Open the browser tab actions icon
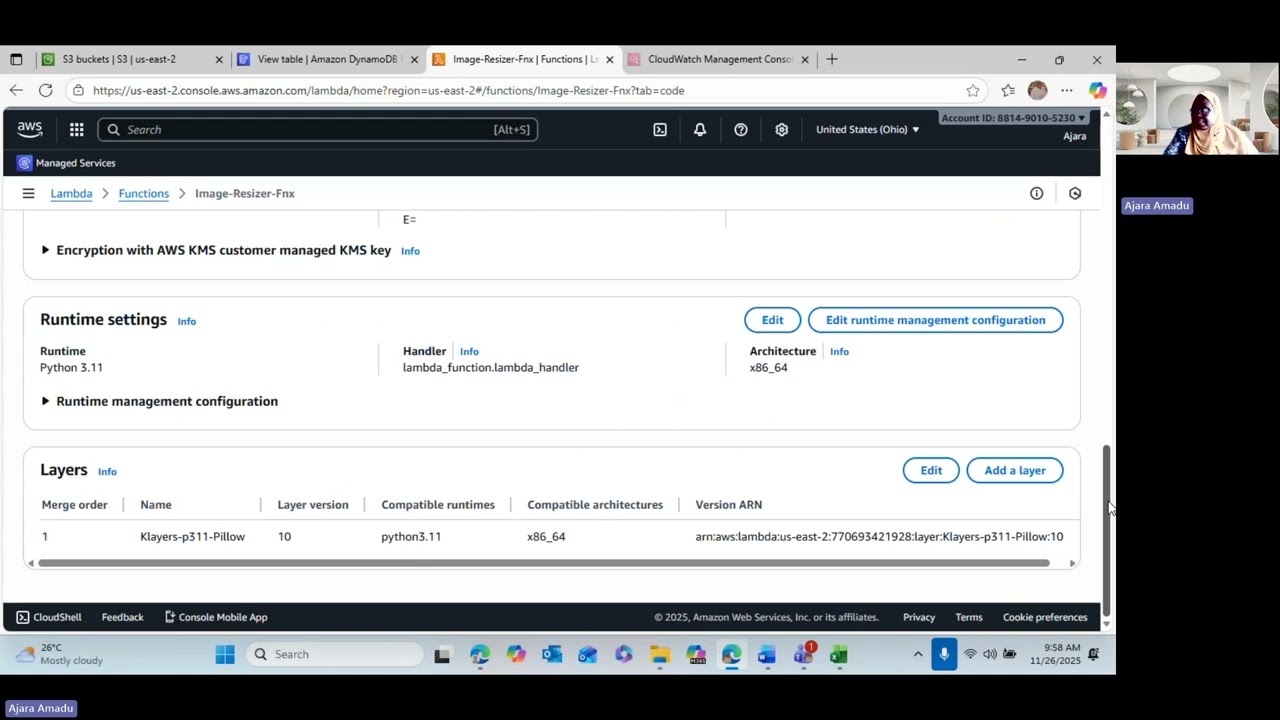Viewport: 1280px width, 720px height. click(x=16, y=59)
